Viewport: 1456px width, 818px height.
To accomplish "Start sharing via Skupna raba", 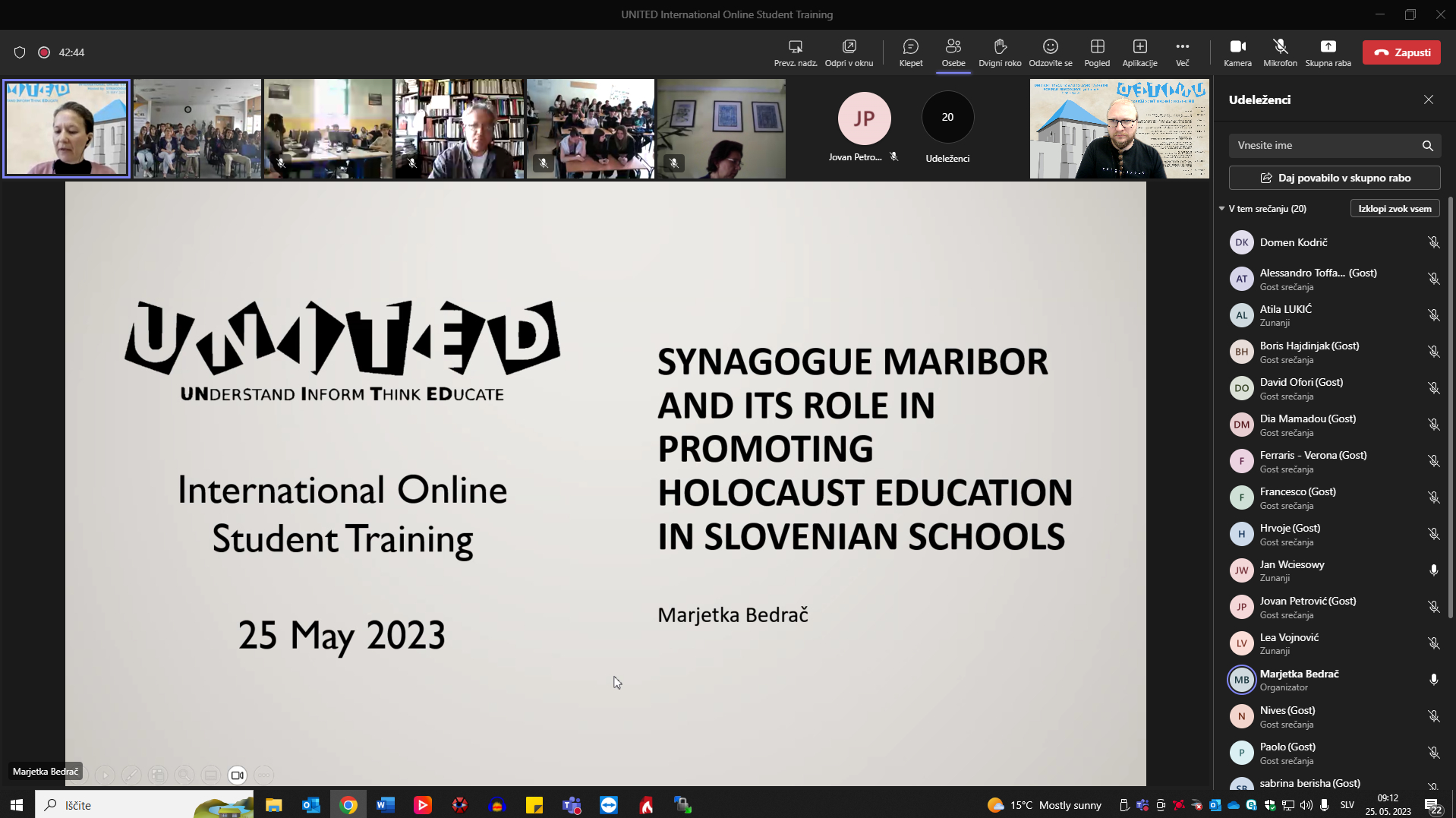I will click(x=1328, y=52).
